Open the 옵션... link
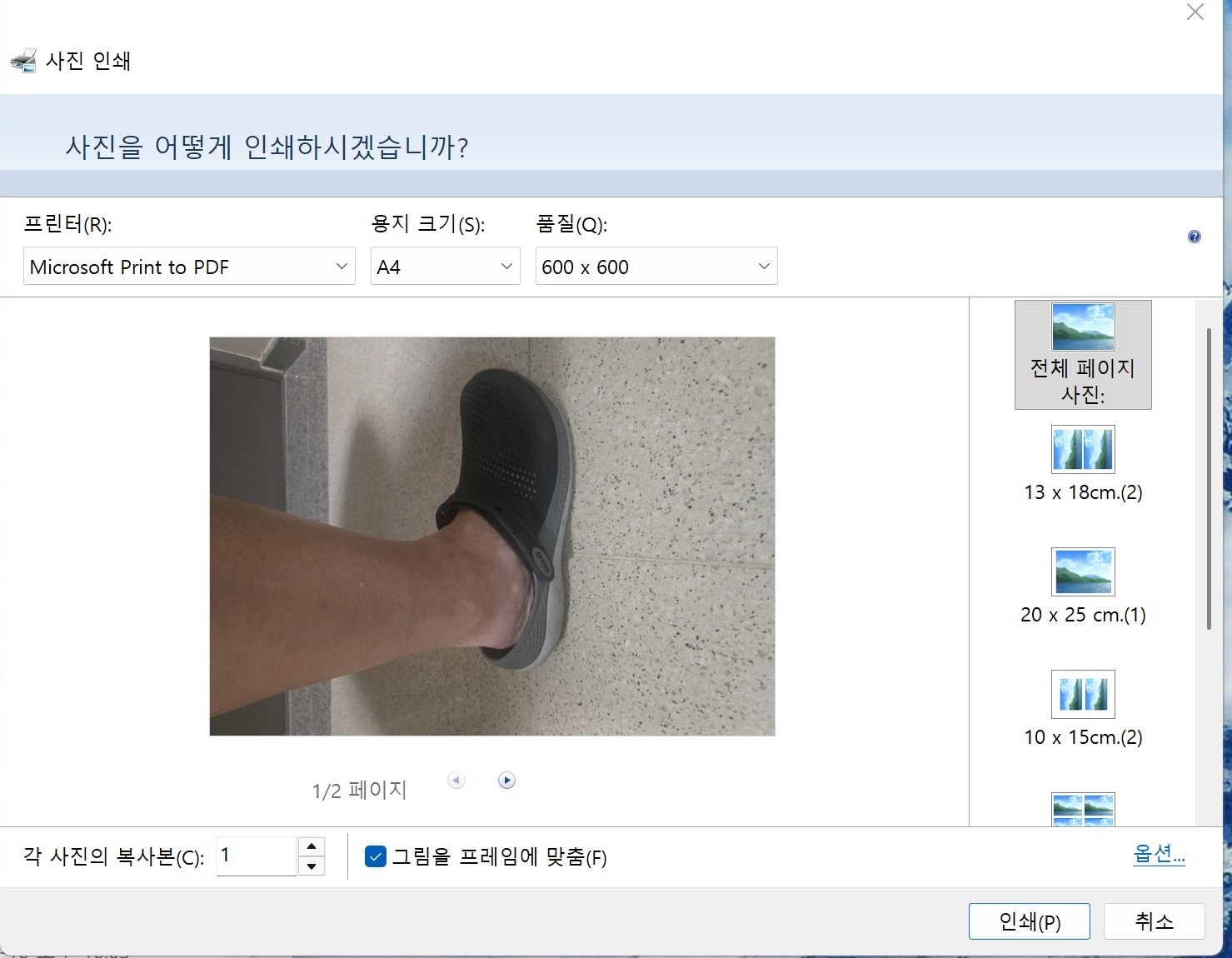Screen dimensions: 1232x958 click(1159, 854)
